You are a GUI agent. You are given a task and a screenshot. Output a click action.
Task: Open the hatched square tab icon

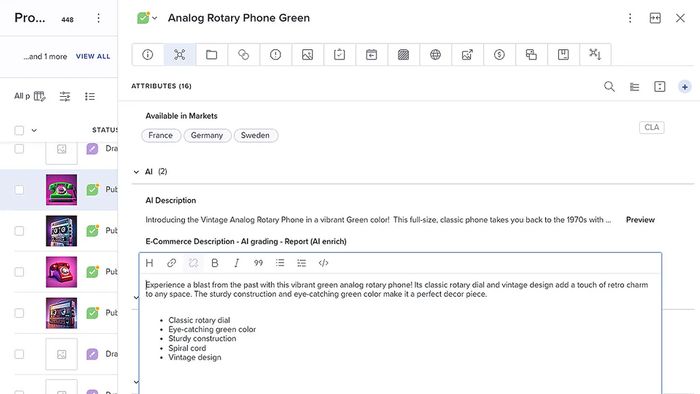tap(404, 54)
